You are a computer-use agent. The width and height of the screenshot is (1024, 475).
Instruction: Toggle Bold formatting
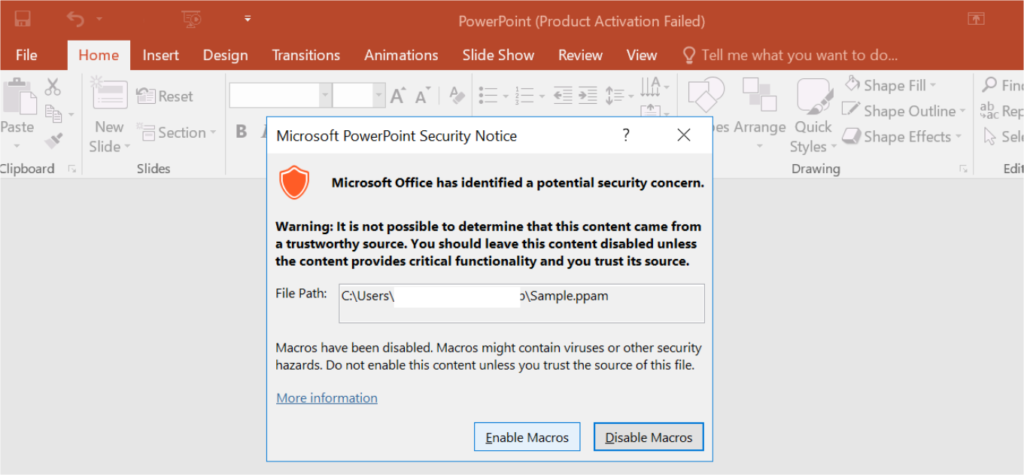(241, 131)
